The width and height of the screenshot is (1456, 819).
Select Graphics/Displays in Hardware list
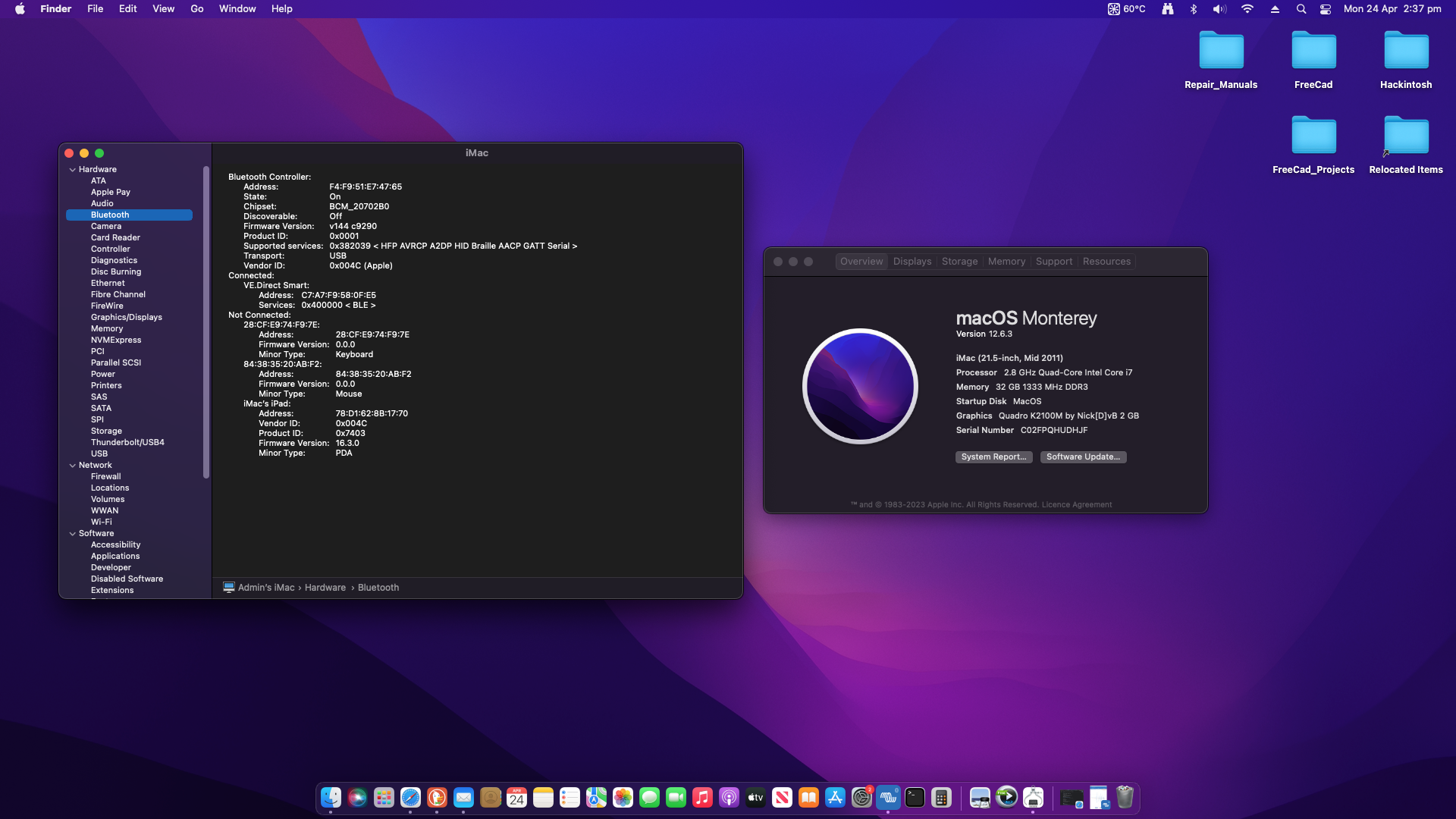click(127, 318)
